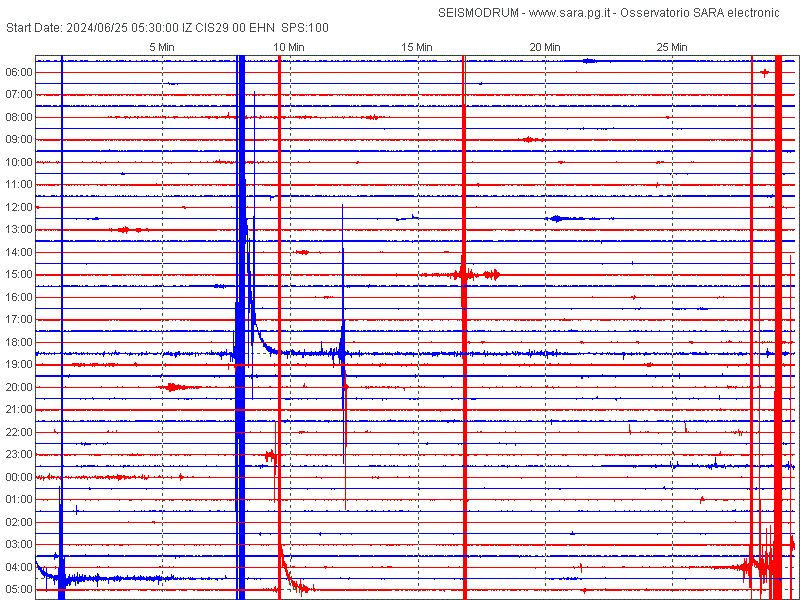Click the 11:00 time label
Viewport: 800px width, 600px height.
pyautogui.click(x=19, y=185)
